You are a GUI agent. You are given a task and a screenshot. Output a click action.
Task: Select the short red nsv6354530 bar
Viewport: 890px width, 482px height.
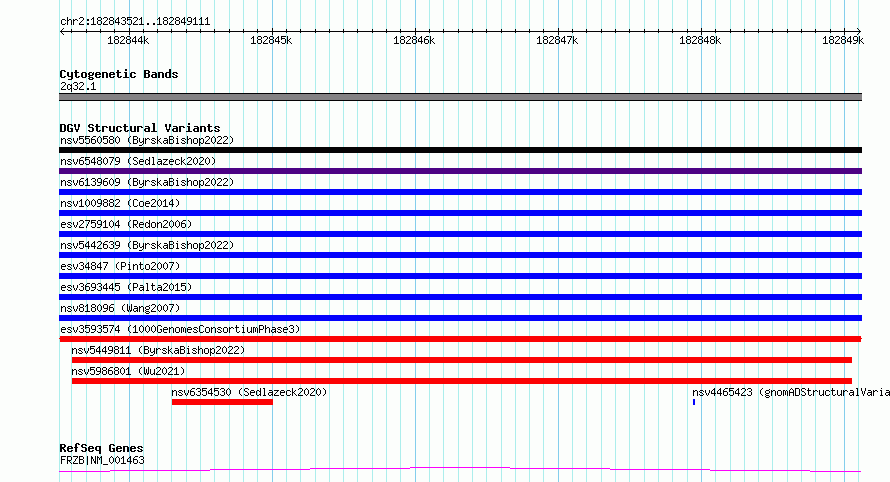pos(222,402)
